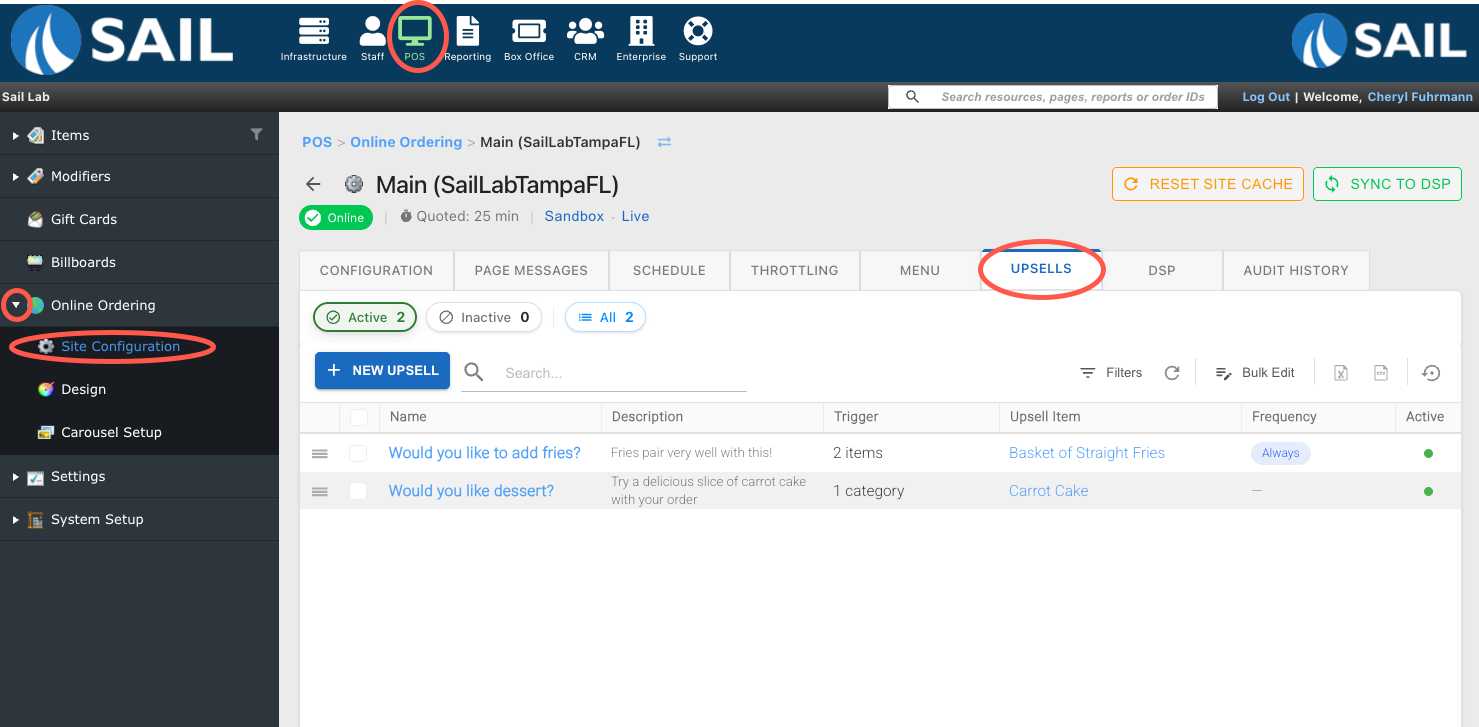This screenshot has width=1479, height=727.
Task: Open the Box Office section
Action: coord(529,40)
